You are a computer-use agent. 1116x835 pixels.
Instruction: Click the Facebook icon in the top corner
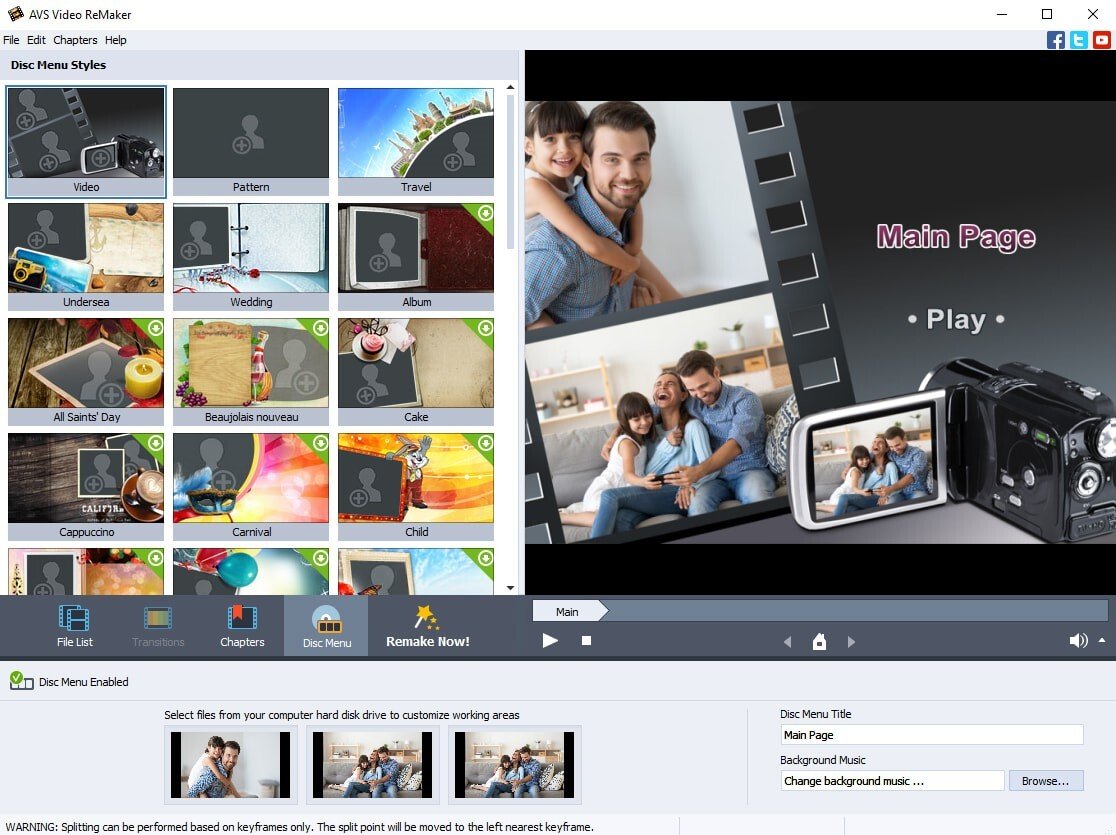(1056, 40)
